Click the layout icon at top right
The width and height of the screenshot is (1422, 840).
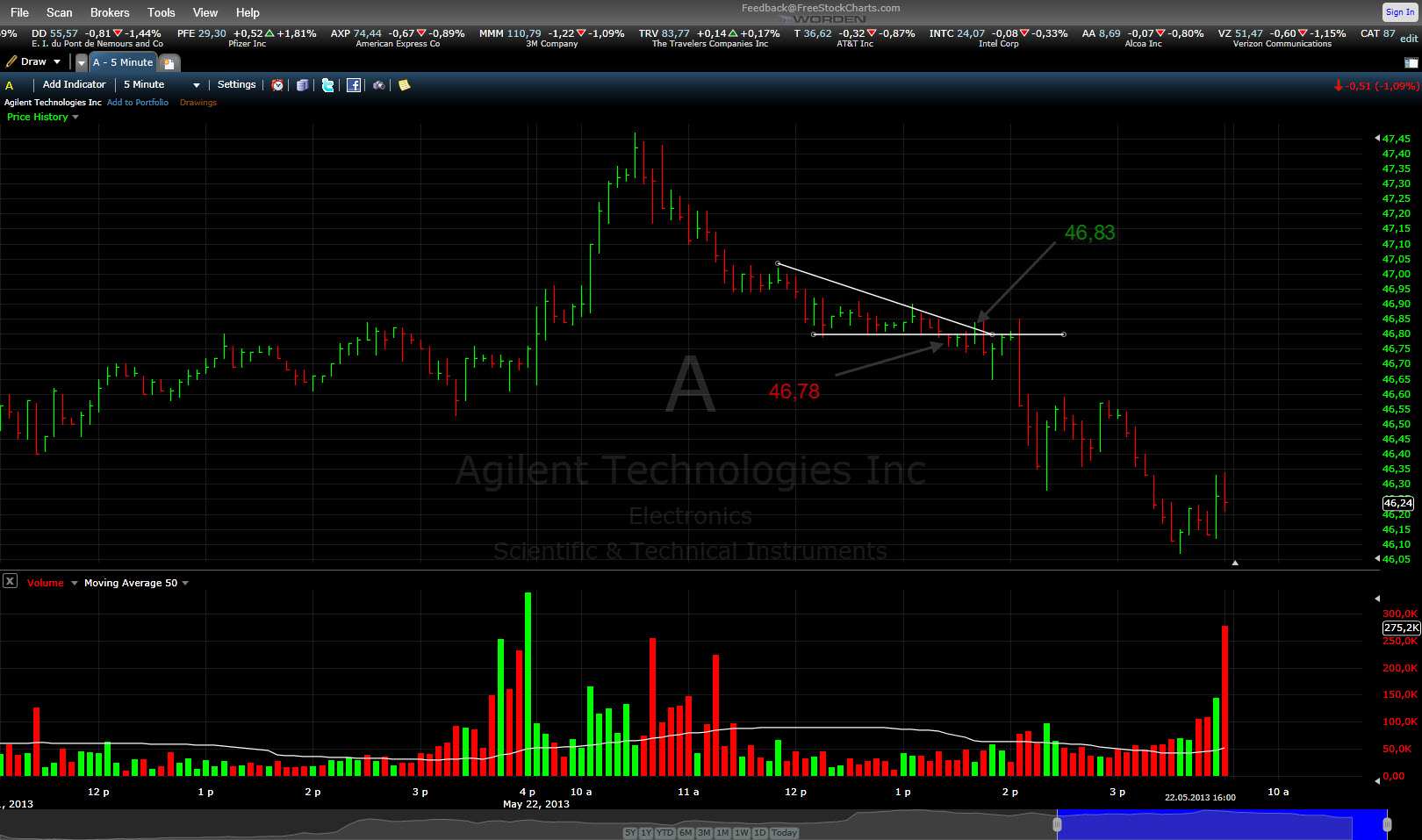1411,62
